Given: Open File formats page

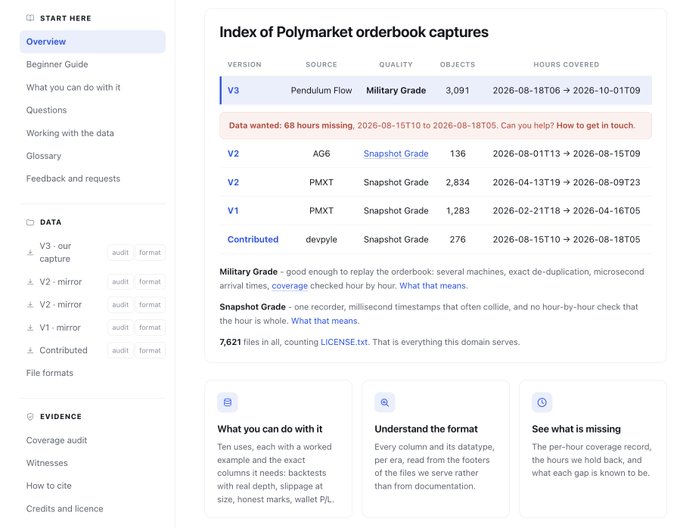Looking at the screenshot, I should 49,373.
